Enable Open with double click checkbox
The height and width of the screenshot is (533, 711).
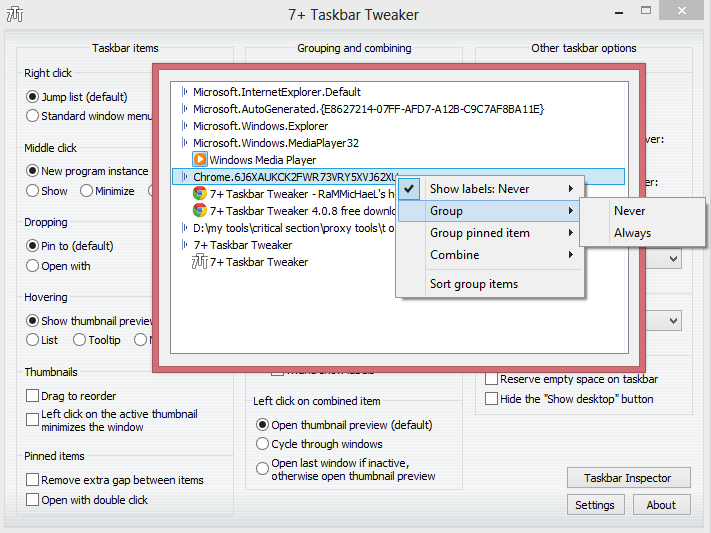32,499
